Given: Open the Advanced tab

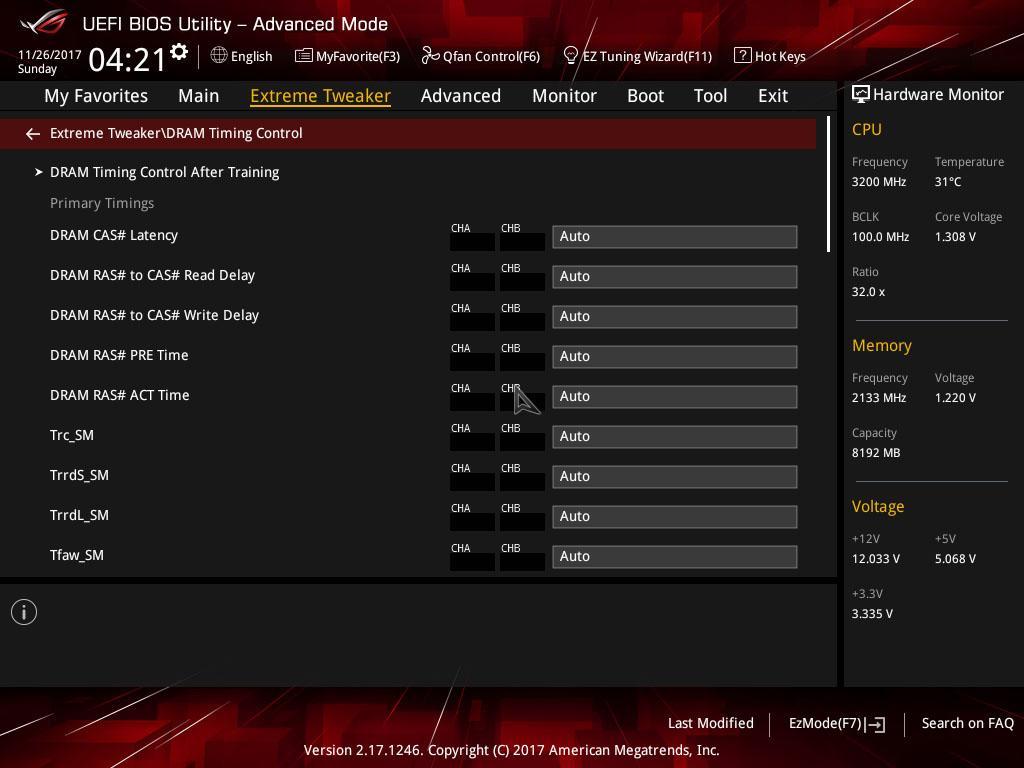Looking at the screenshot, I should tap(461, 96).
